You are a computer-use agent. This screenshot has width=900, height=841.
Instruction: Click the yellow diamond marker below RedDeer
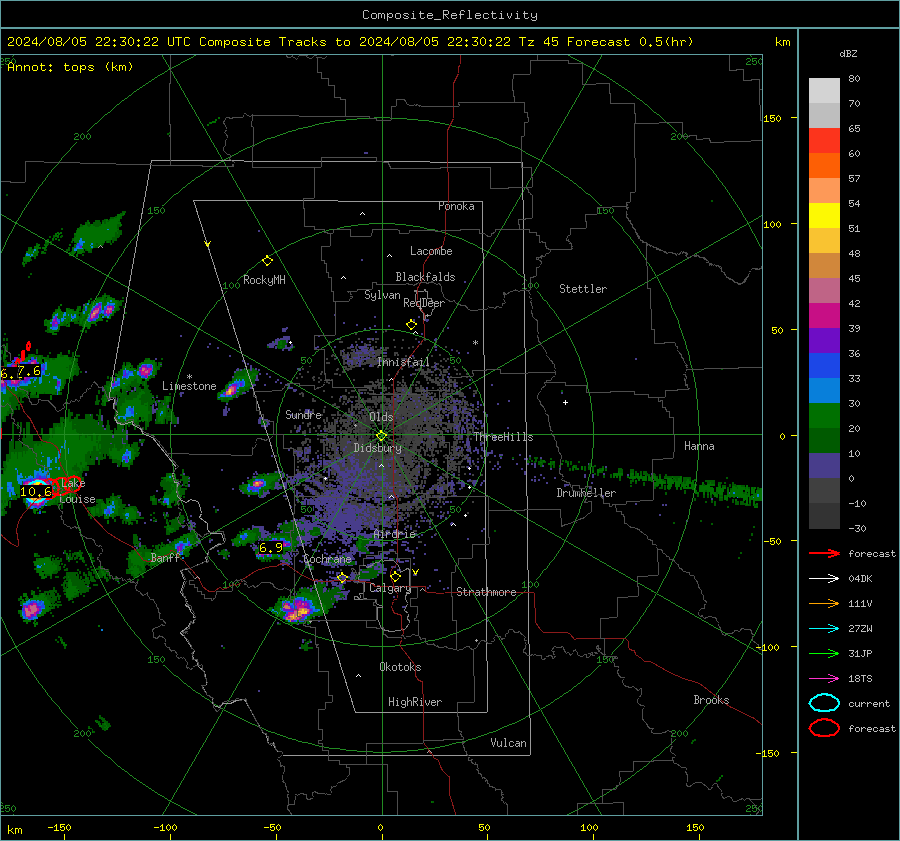pos(411,325)
